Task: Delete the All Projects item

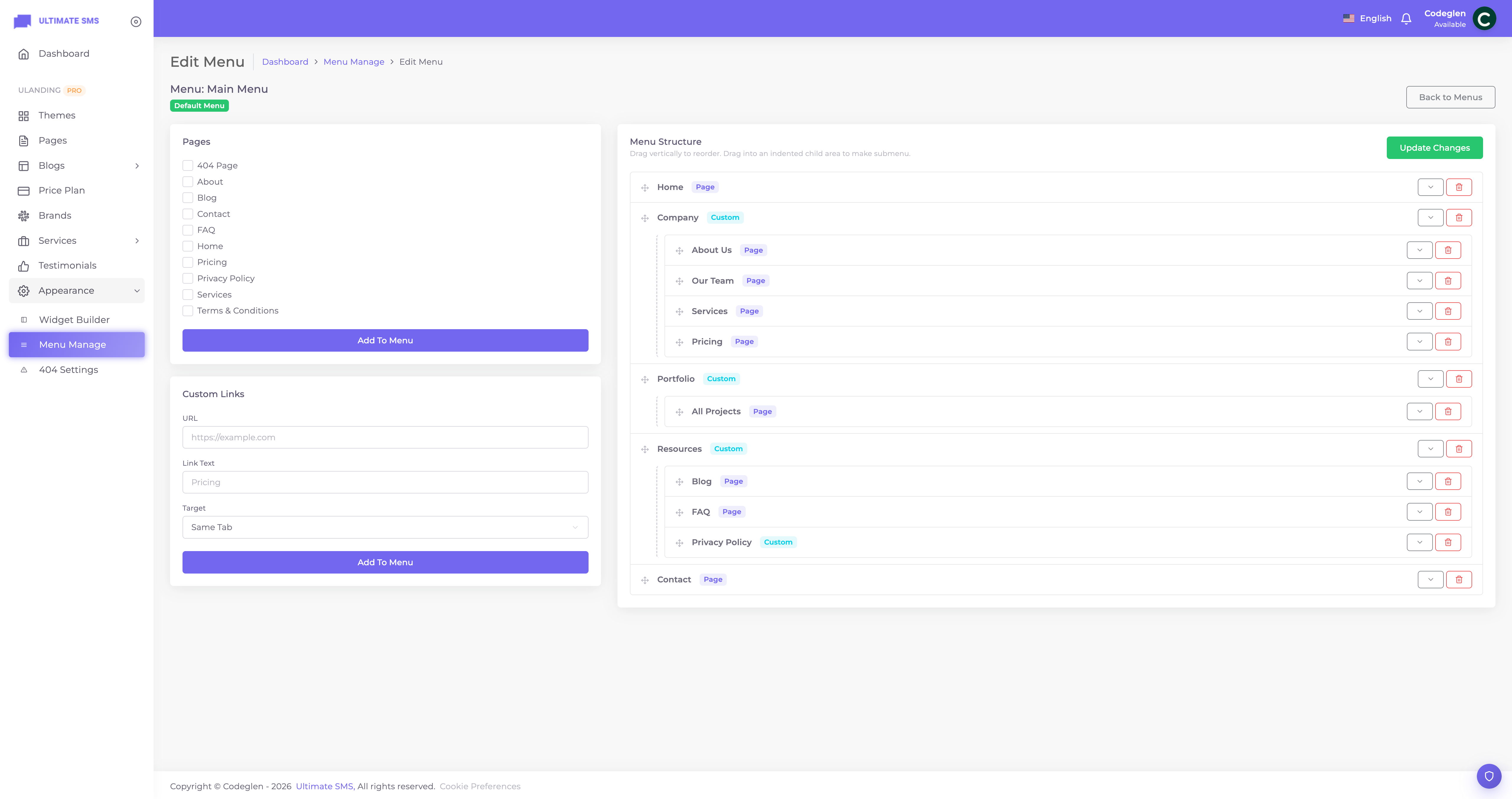Action: pyautogui.click(x=1448, y=411)
